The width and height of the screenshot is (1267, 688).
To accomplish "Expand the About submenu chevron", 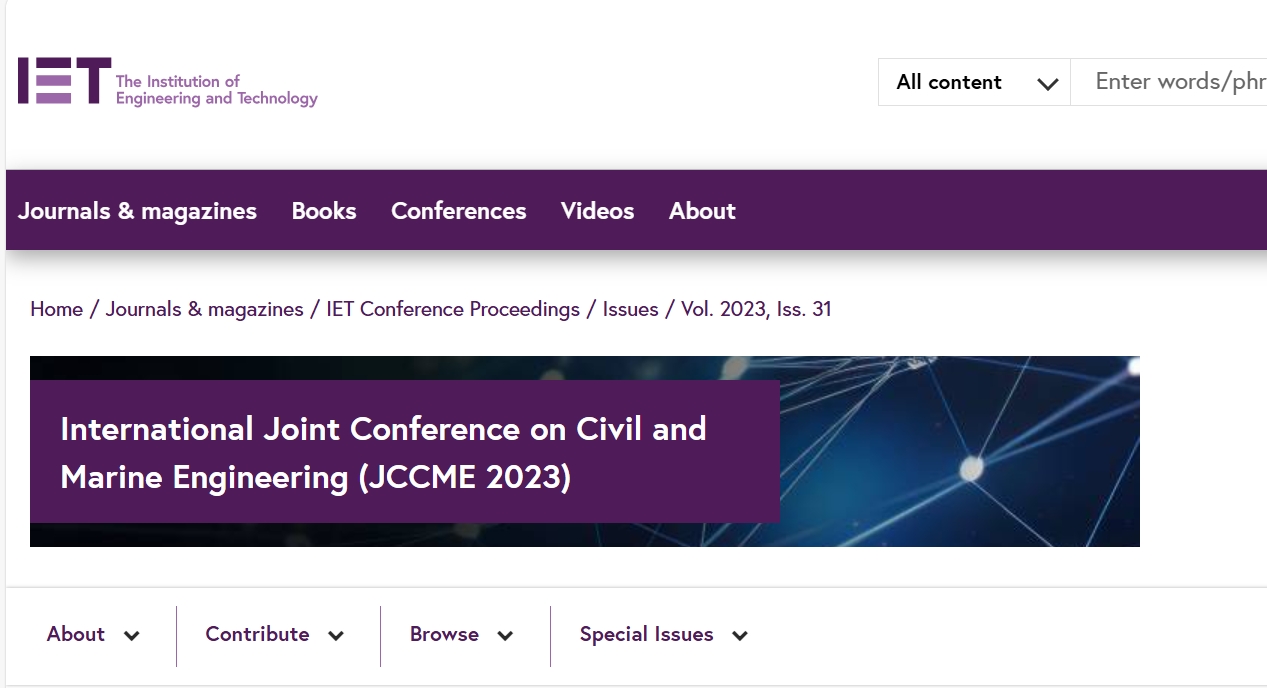I will click(x=131, y=636).
